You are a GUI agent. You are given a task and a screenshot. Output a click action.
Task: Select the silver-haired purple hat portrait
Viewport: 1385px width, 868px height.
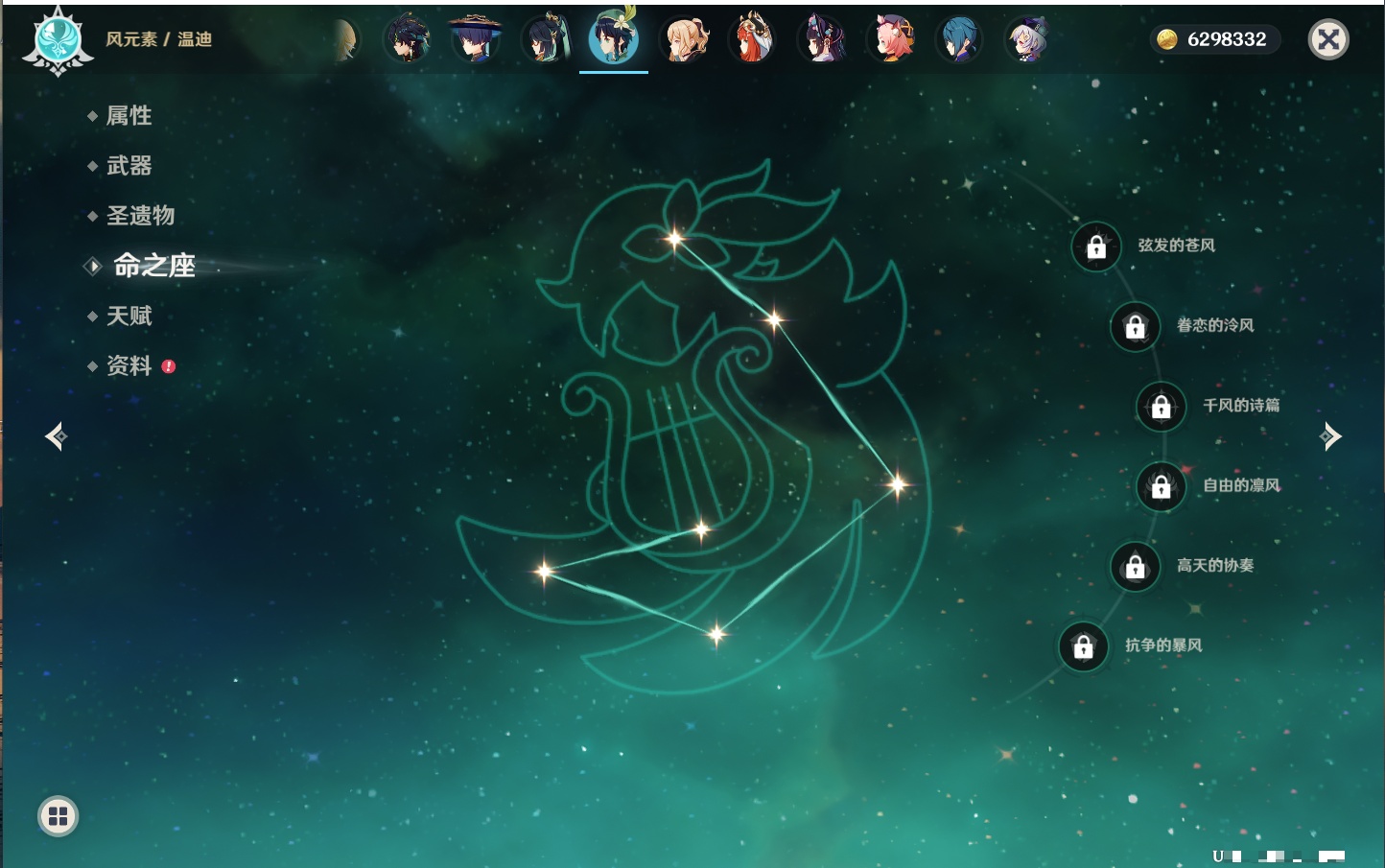(1028, 40)
